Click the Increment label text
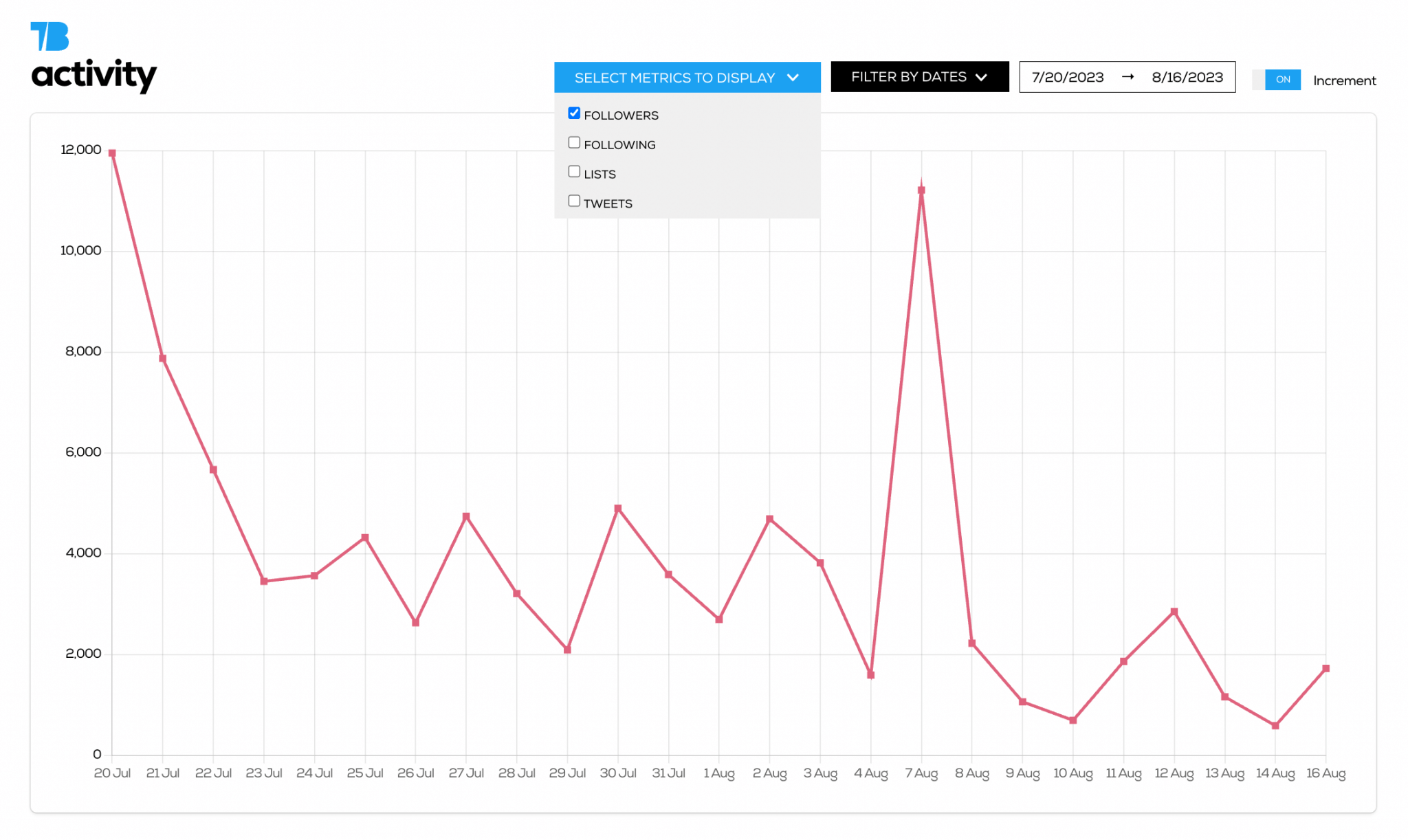1408x840 pixels. pyautogui.click(x=1344, y=80)
